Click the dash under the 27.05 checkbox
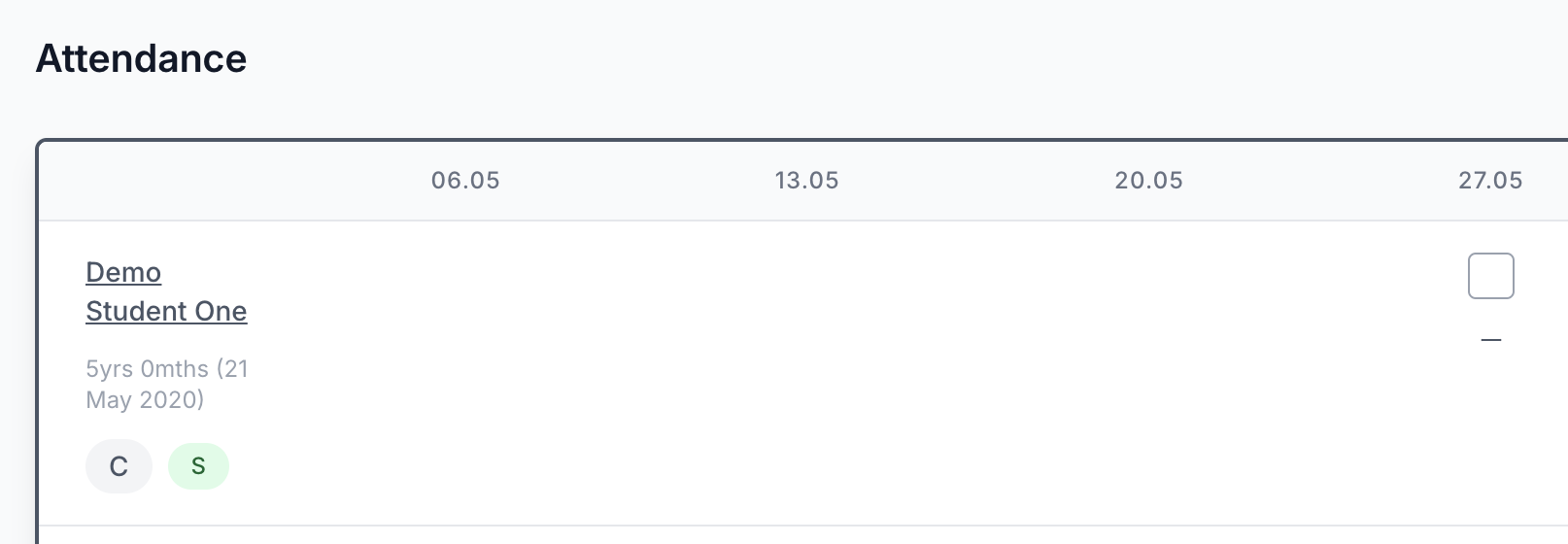 pos(1490,340)
